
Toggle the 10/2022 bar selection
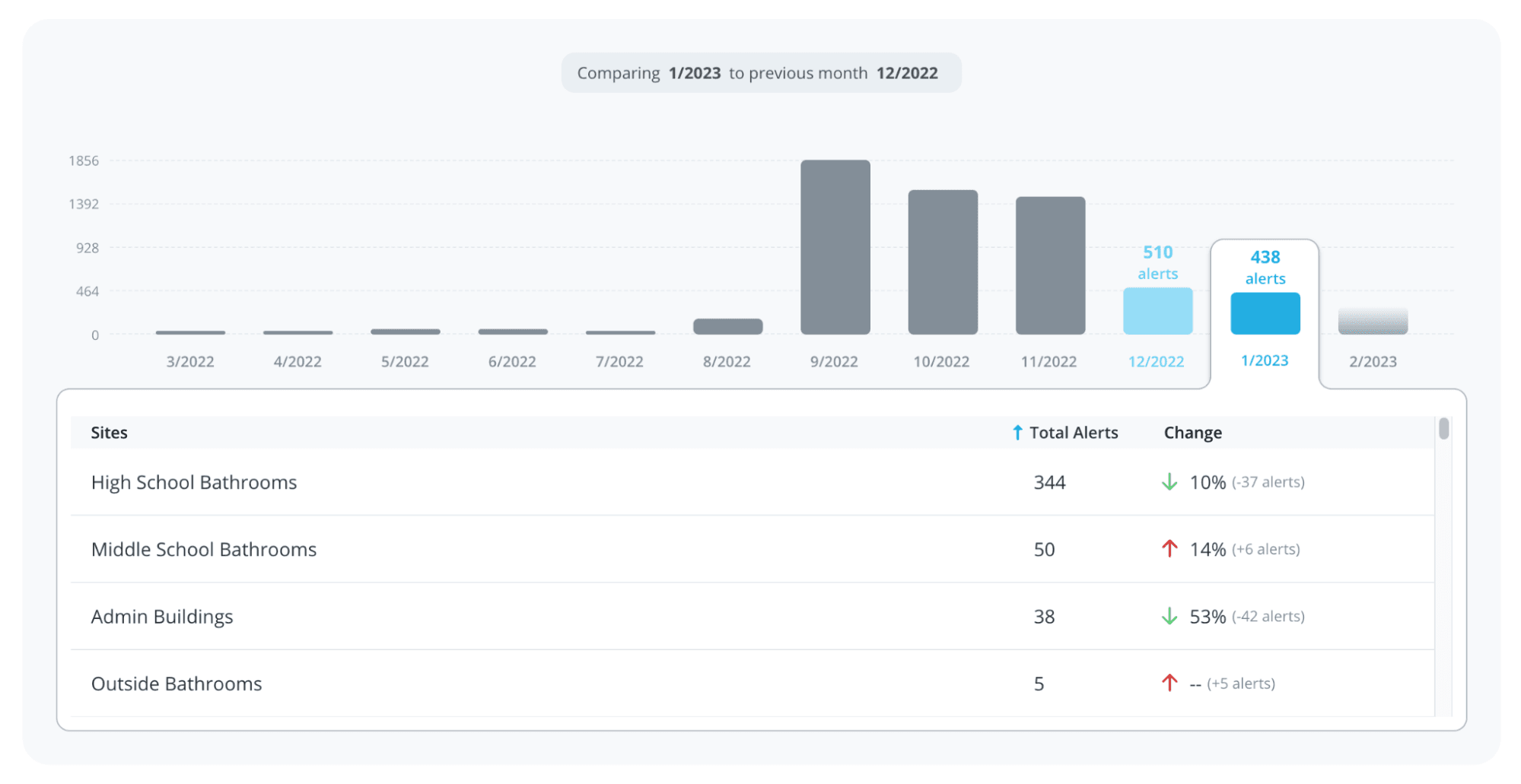click(942, 262)
